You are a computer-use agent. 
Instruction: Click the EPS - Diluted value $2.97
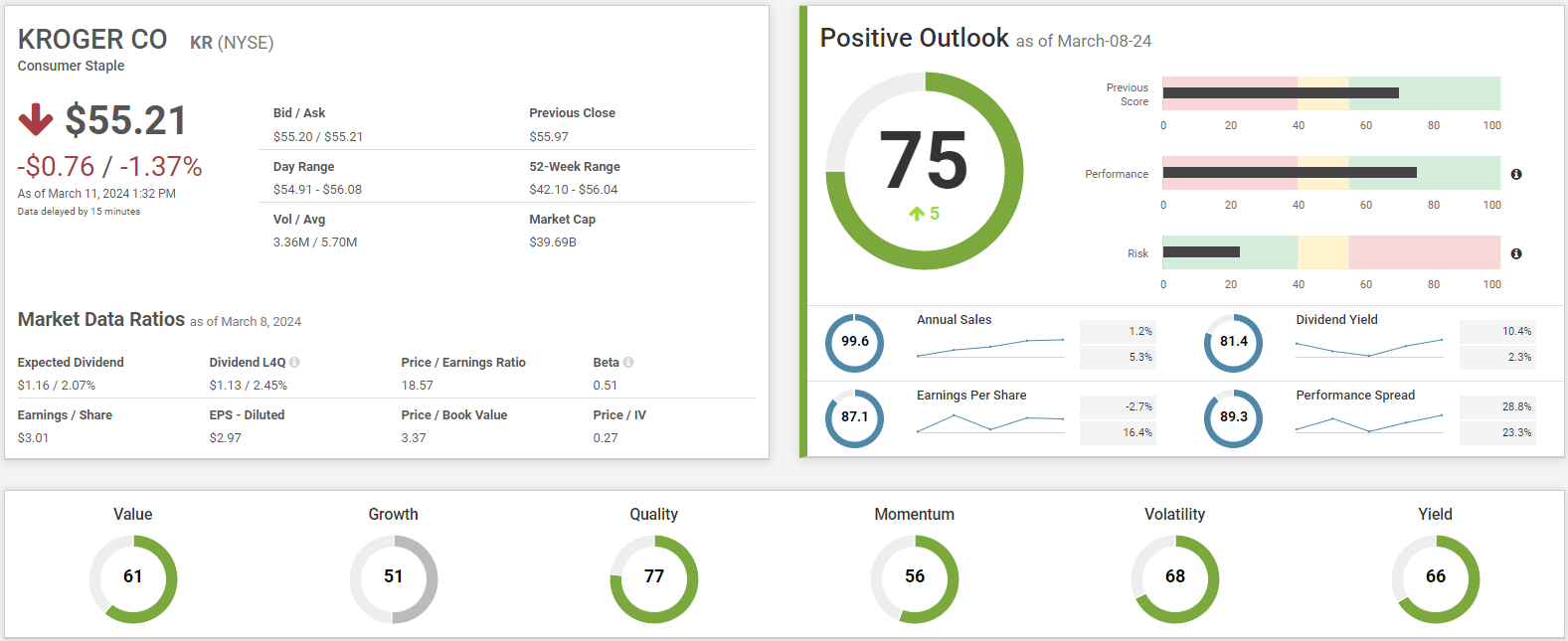pyautogui.click(x=225, y=438)
